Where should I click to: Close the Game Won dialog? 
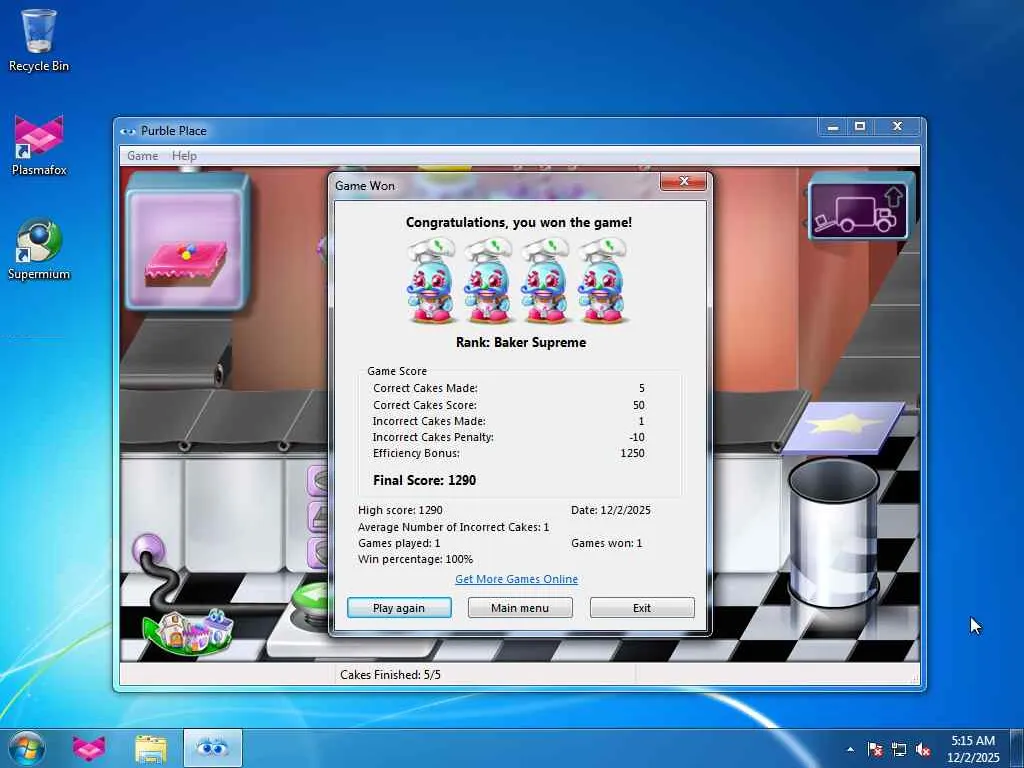(x=683, y=182)
